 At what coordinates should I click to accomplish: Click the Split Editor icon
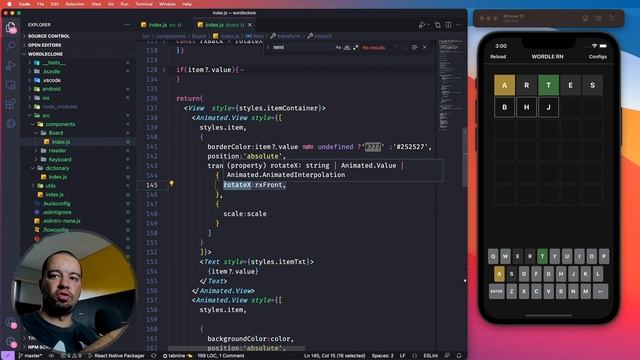pyautogui.click(x=448, y=25)
